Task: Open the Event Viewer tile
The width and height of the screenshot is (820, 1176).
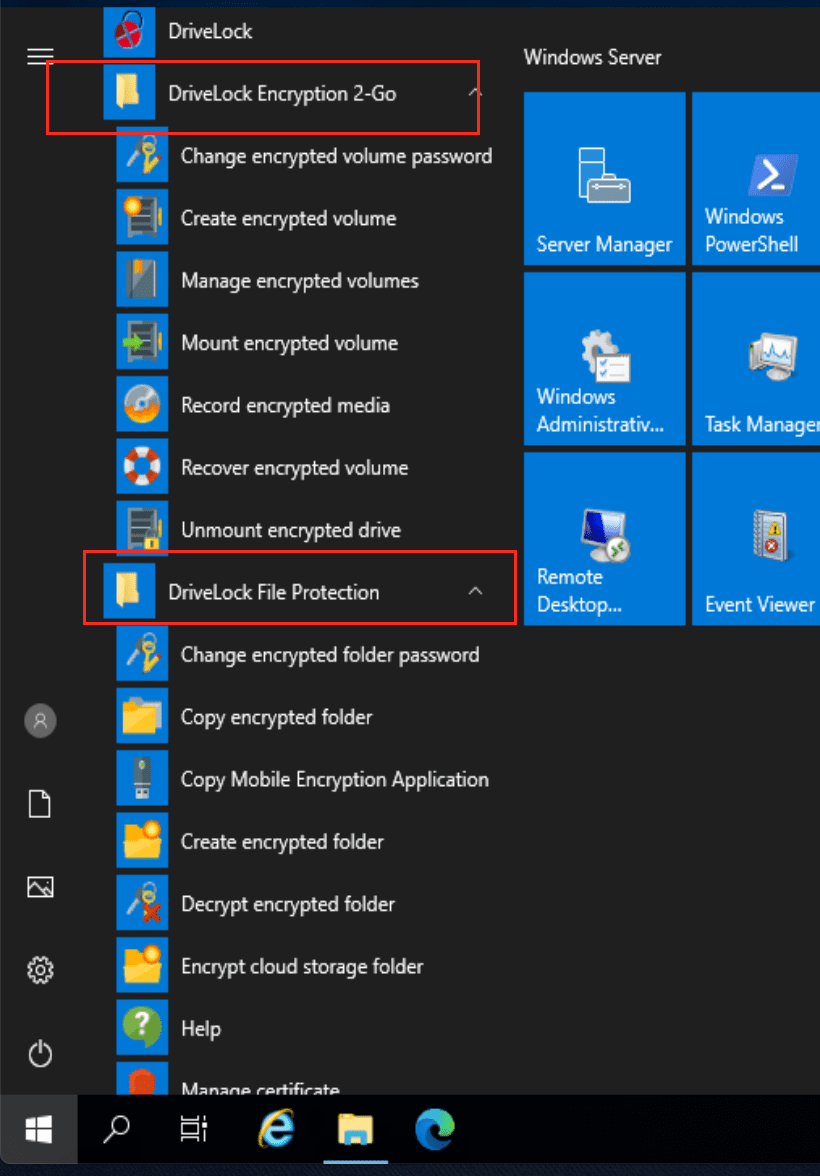Action: click(x=756, y=539)
